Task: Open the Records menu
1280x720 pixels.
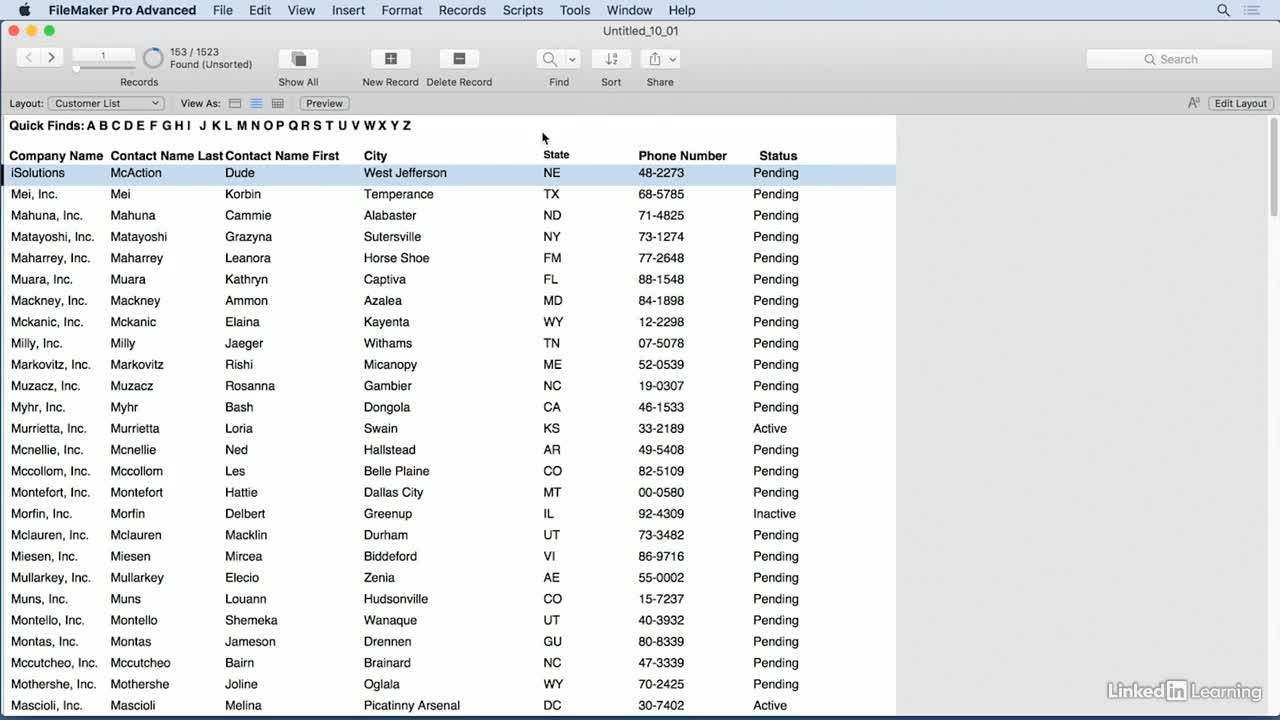Action: (x=462, y=10)
